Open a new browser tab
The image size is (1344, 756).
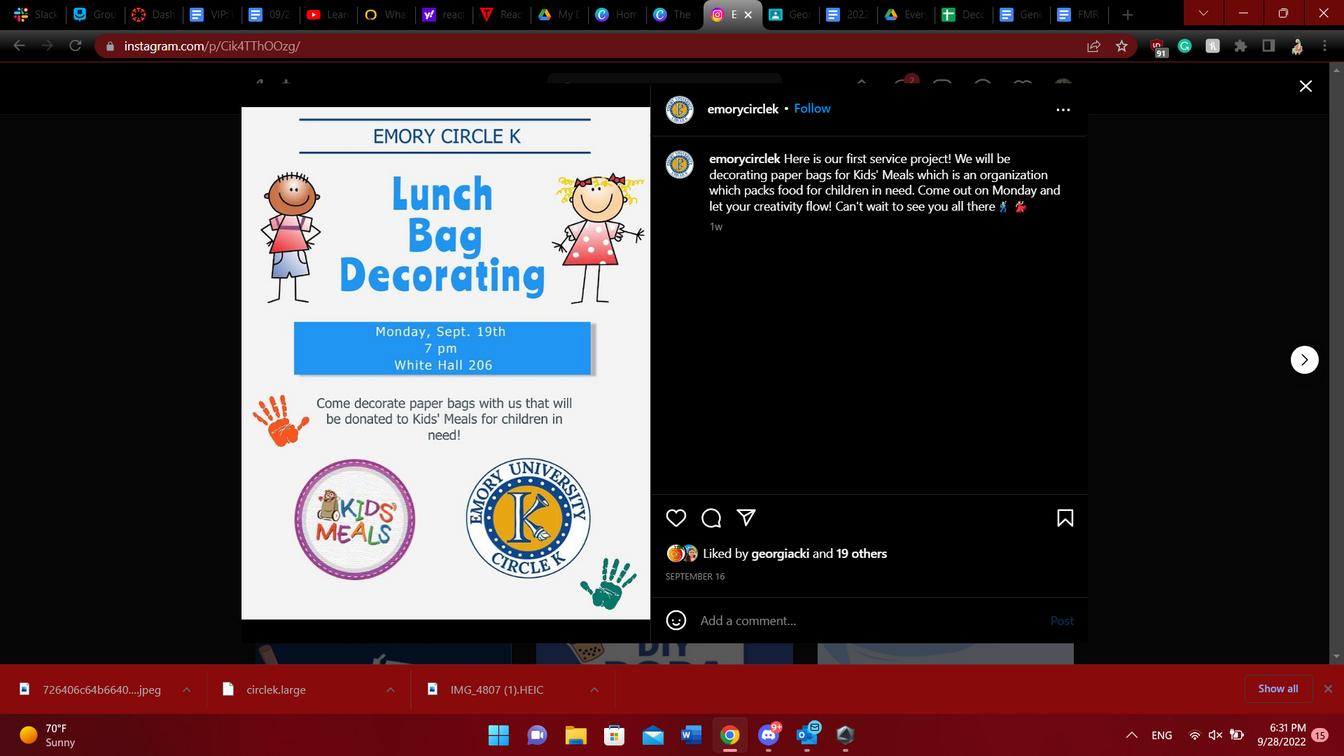click(x=1127, y=15)
